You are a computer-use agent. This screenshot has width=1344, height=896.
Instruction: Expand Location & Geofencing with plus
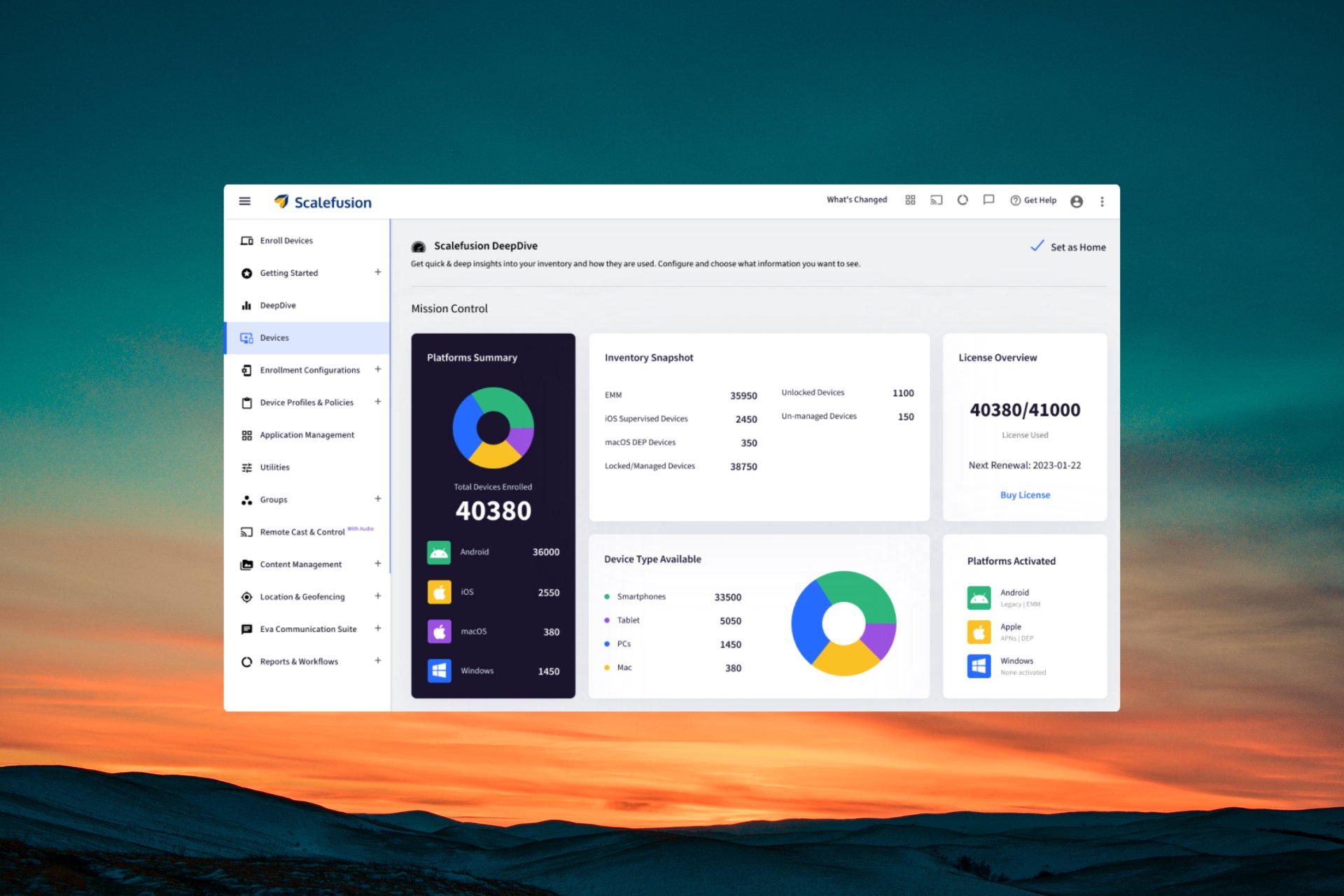[378, 596]
